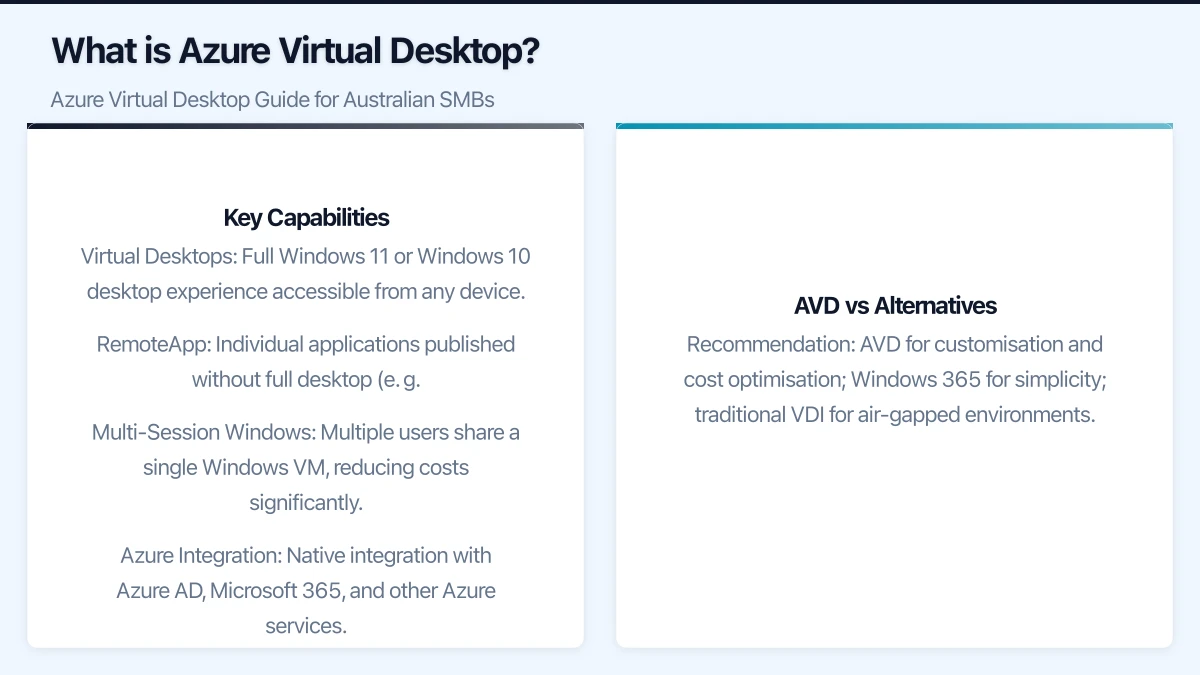Click the RemoteApp capability paragraph
The width and height of the screenshot is (1200, 675).
click(x=306, y=362)
